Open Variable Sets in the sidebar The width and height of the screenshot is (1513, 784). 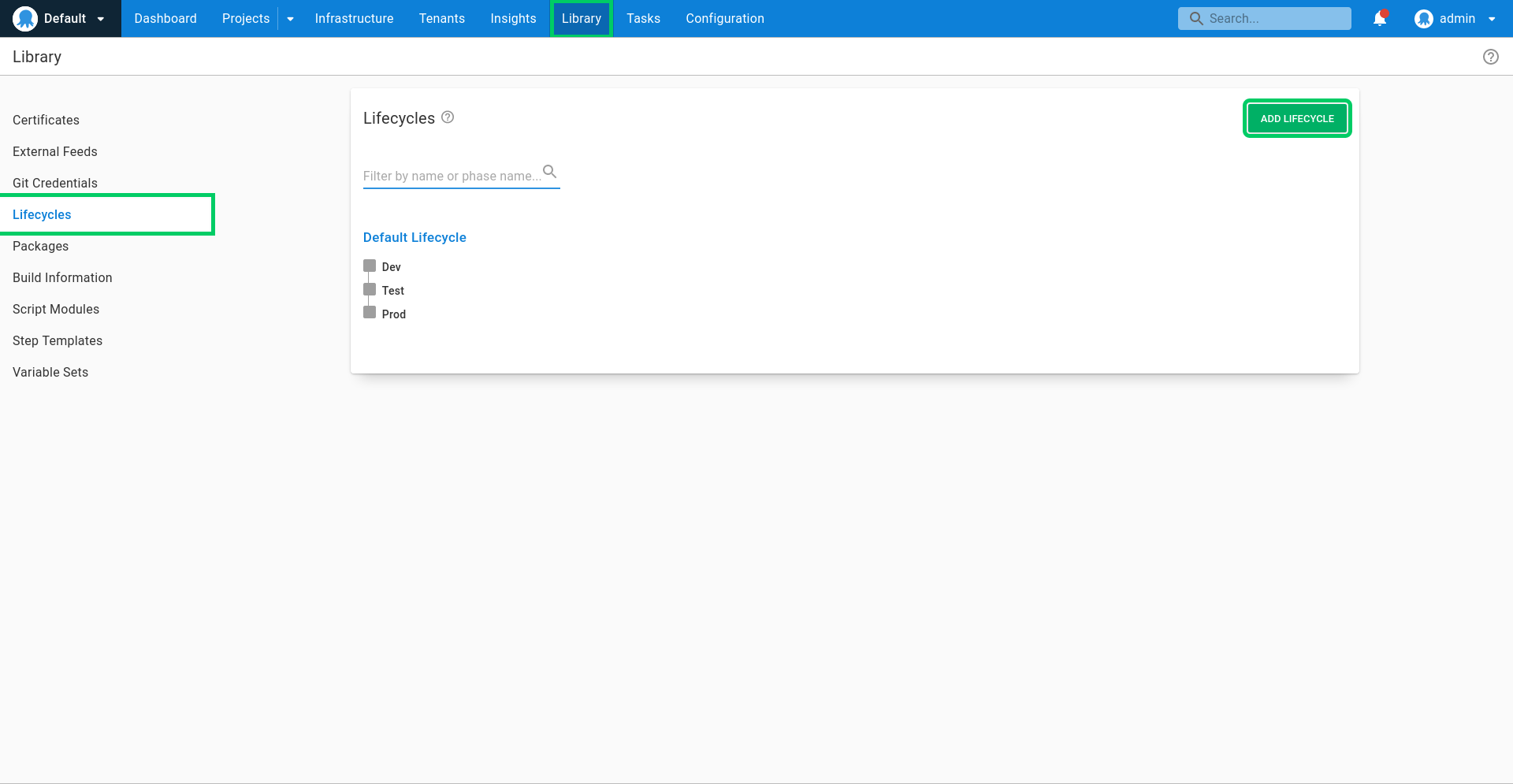[50, 372]
